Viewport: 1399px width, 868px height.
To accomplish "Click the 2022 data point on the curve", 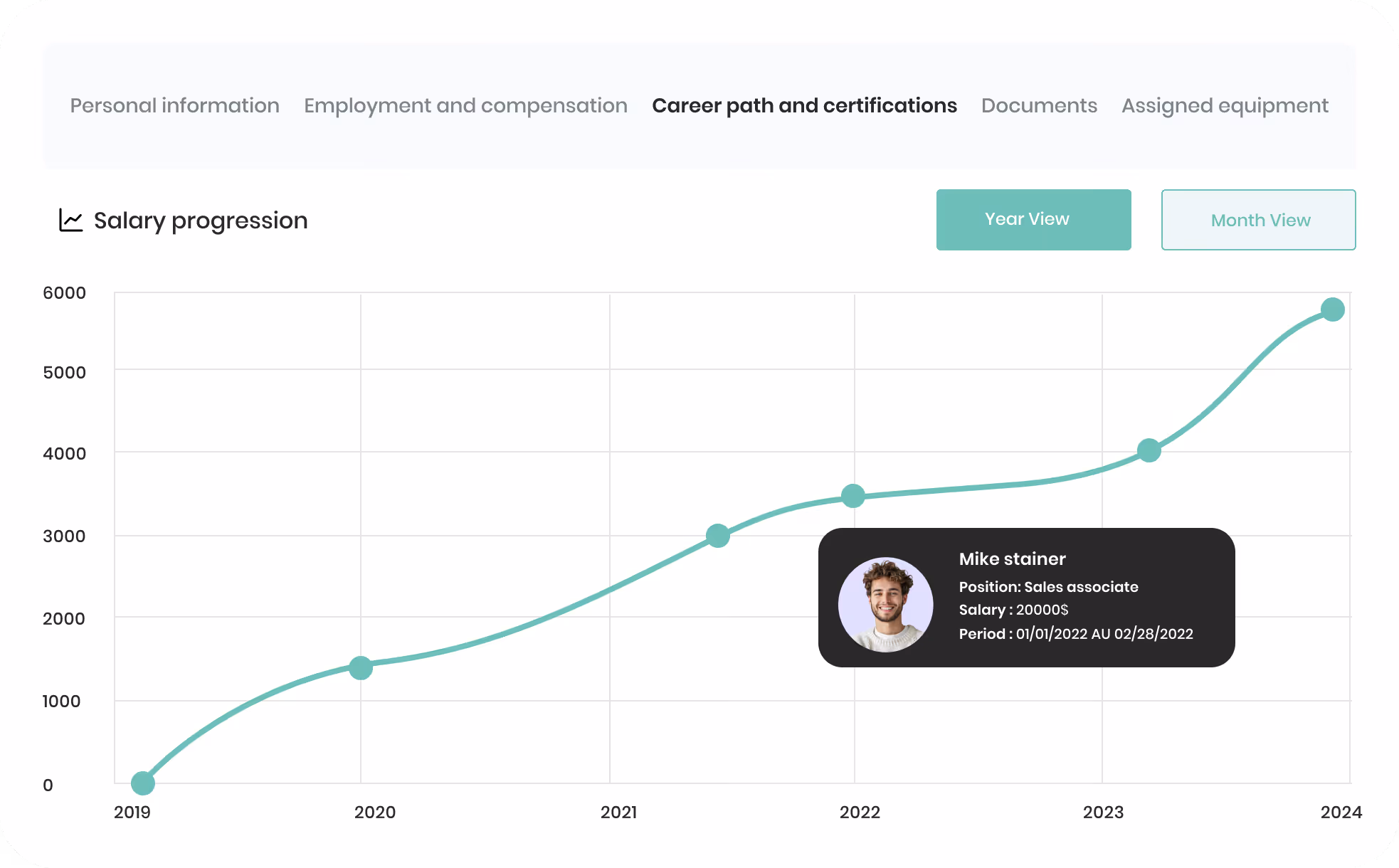I will [x=853, y=496].
